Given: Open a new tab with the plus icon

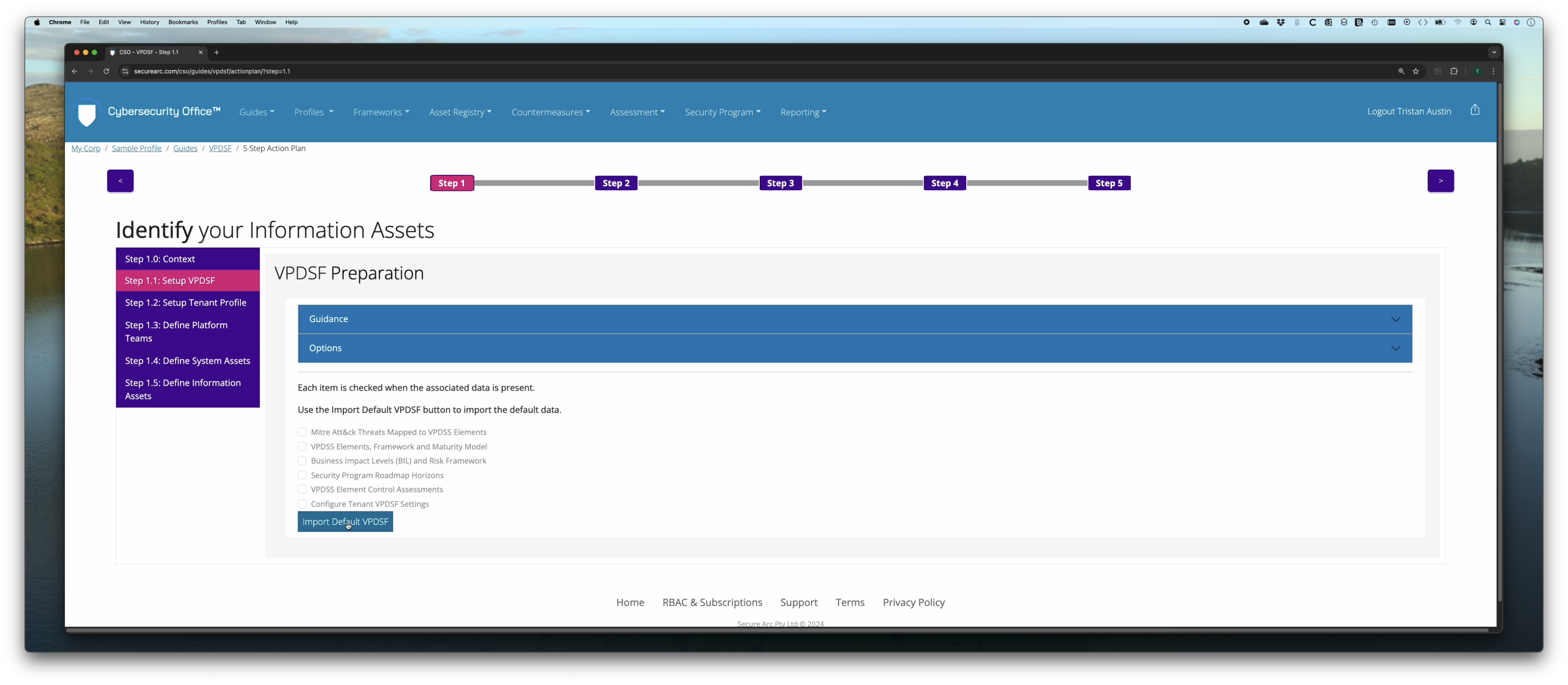Looking at the screenshot, I should click(x=217, y=52).
